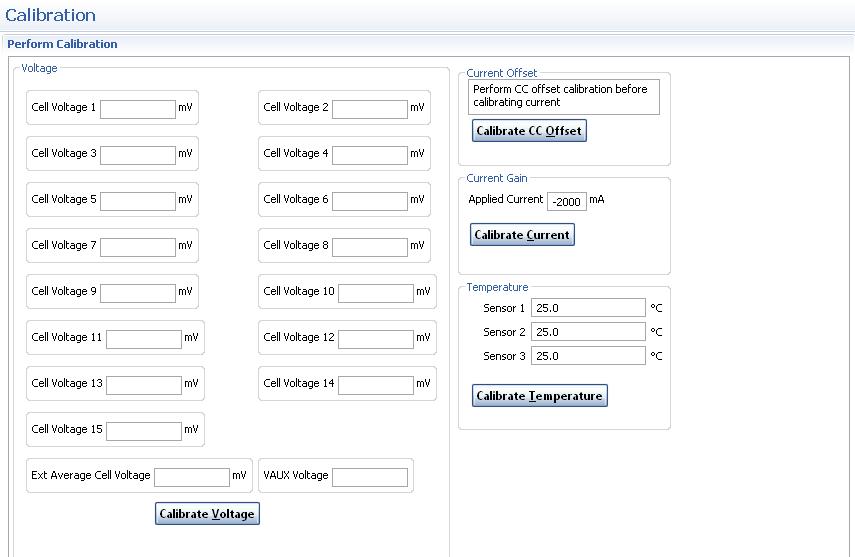Click the Sensor 2 temperature input
Screen dimensions: 855x557
pyautogui.click(x=588, y=332)
